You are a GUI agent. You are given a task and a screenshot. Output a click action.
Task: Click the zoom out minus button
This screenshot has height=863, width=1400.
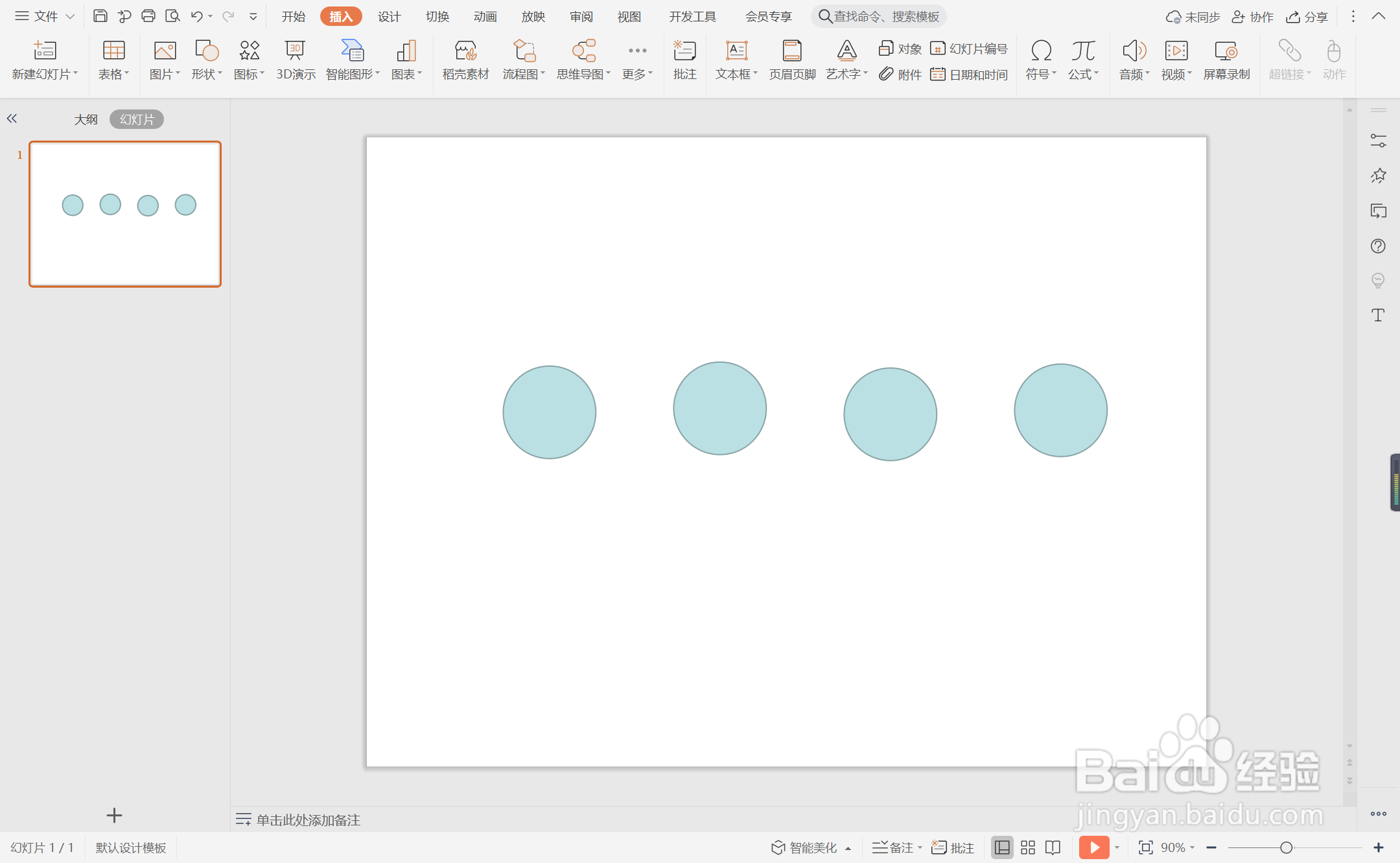click(1211, 847)
